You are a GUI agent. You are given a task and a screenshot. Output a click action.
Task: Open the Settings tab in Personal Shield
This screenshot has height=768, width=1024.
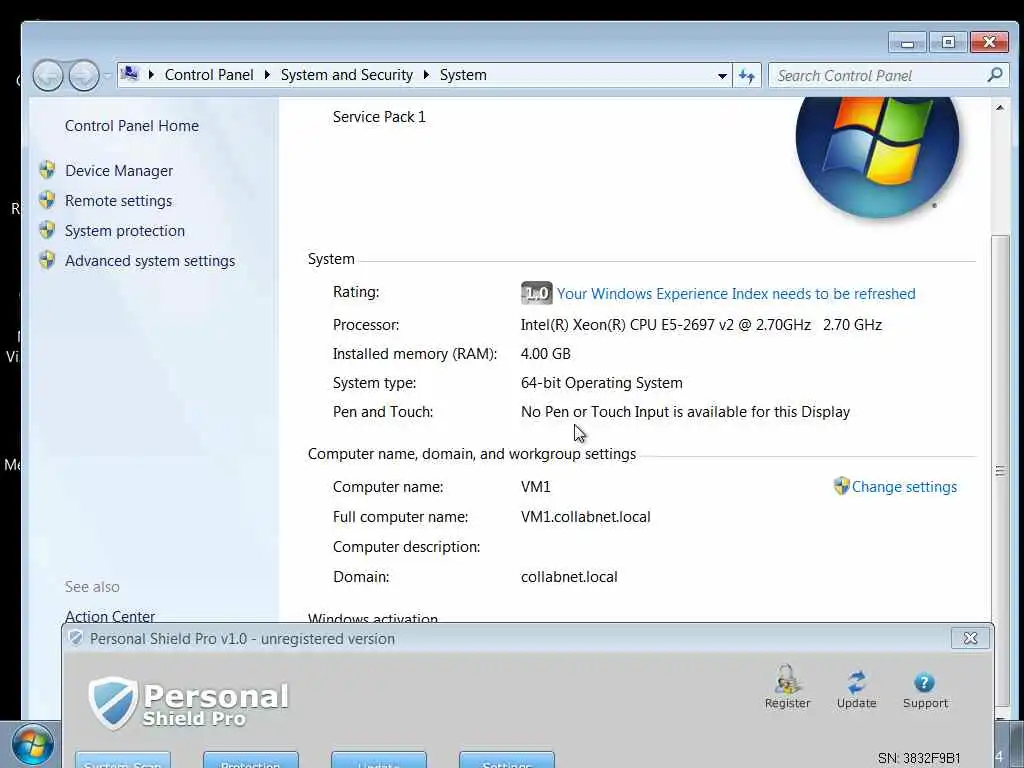[506, 760]
